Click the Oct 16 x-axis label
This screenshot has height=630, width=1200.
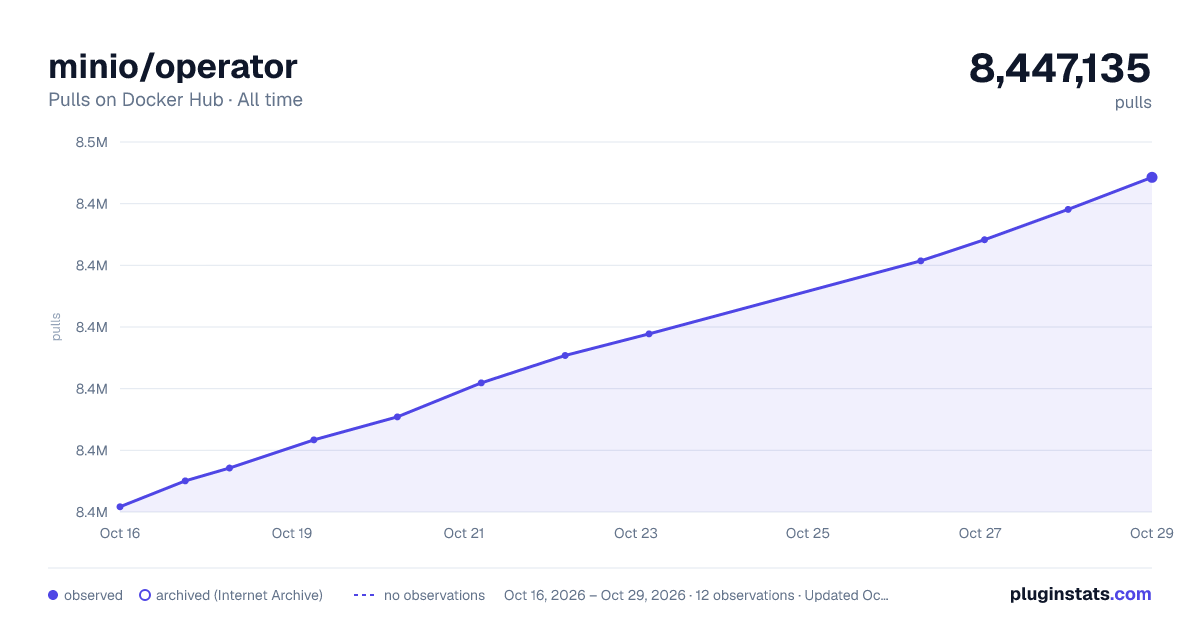pos(120,533)
